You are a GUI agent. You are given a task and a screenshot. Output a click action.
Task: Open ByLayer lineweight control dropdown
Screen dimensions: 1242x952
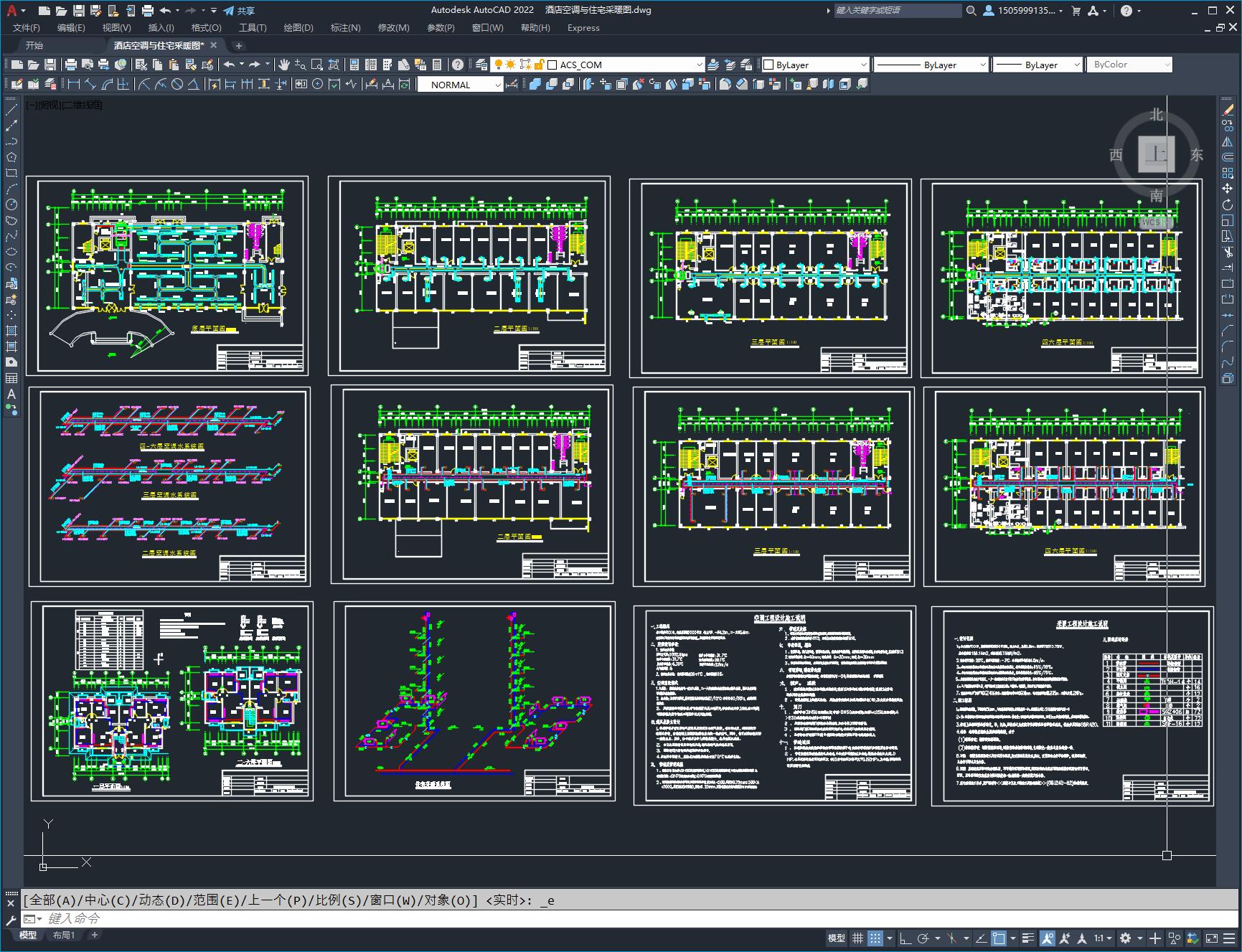coord(1038,65)
